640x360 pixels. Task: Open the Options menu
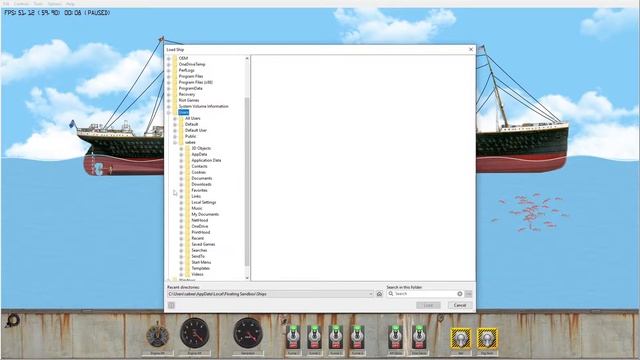point(54,4)
